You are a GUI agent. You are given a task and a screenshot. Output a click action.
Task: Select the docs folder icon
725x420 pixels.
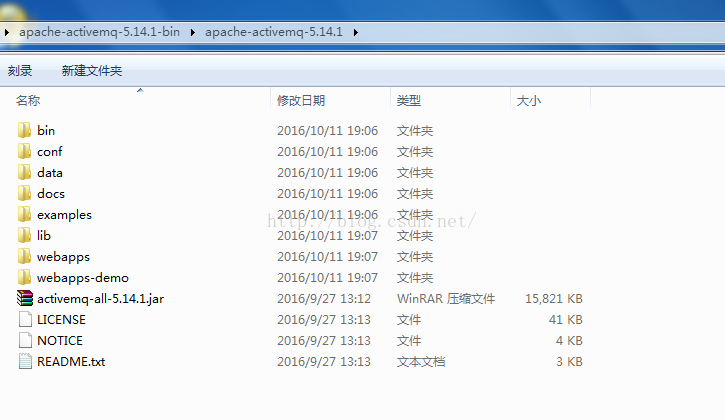pos(25,193)
